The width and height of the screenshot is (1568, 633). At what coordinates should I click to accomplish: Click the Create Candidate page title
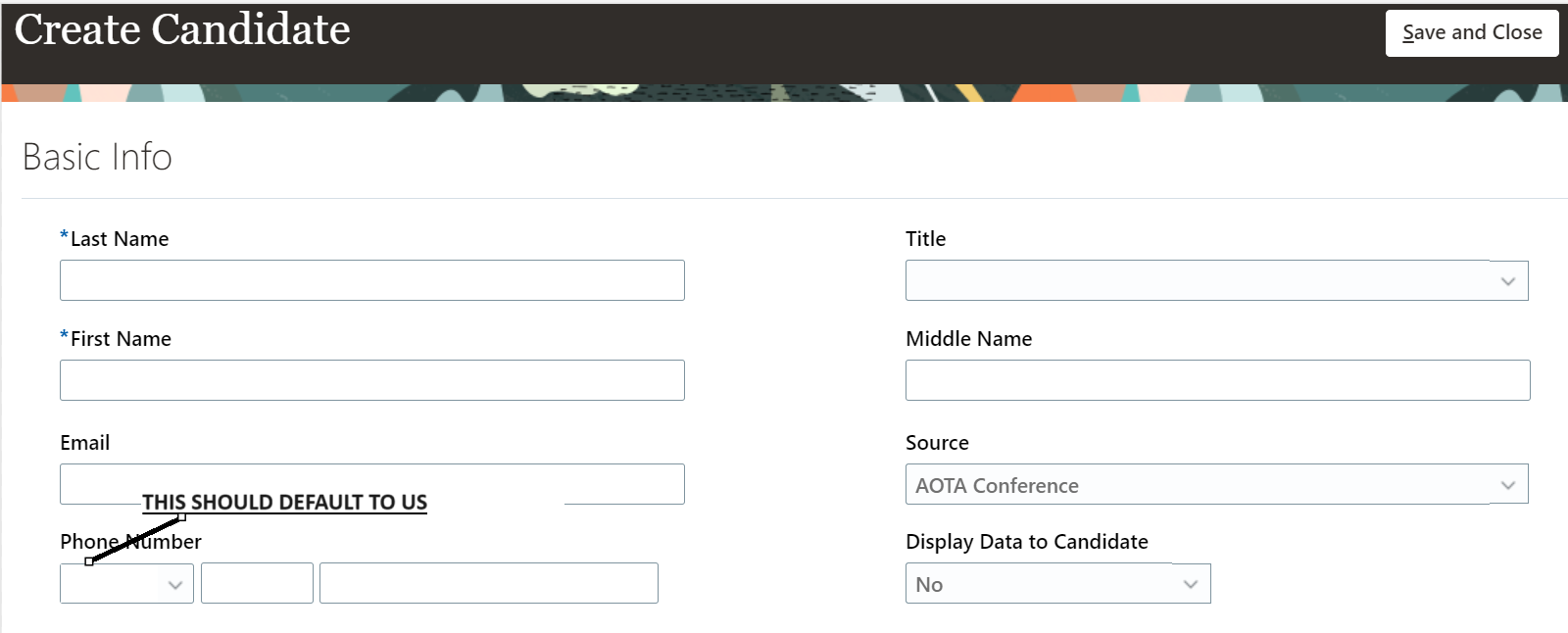pyautogui.click(x=182, y=29)
